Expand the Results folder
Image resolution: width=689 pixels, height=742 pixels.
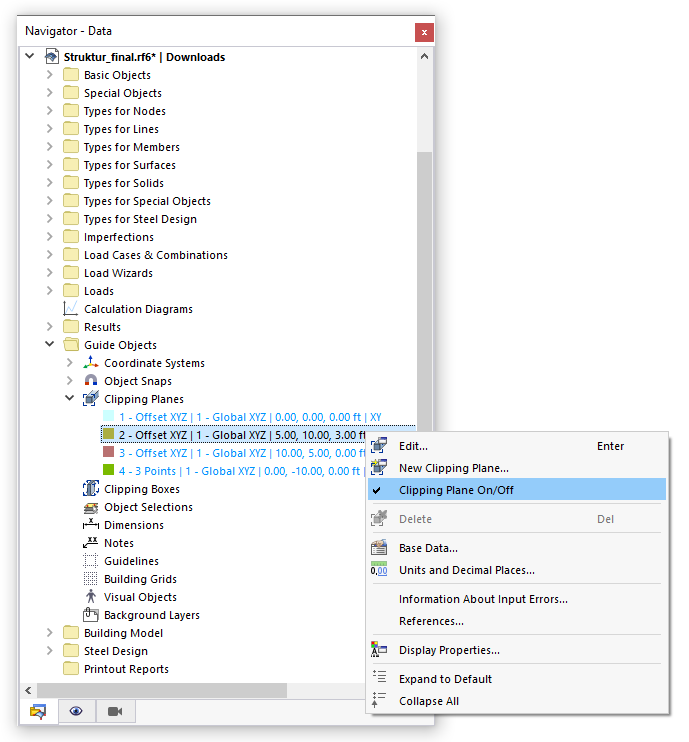(x=50, y=327)
